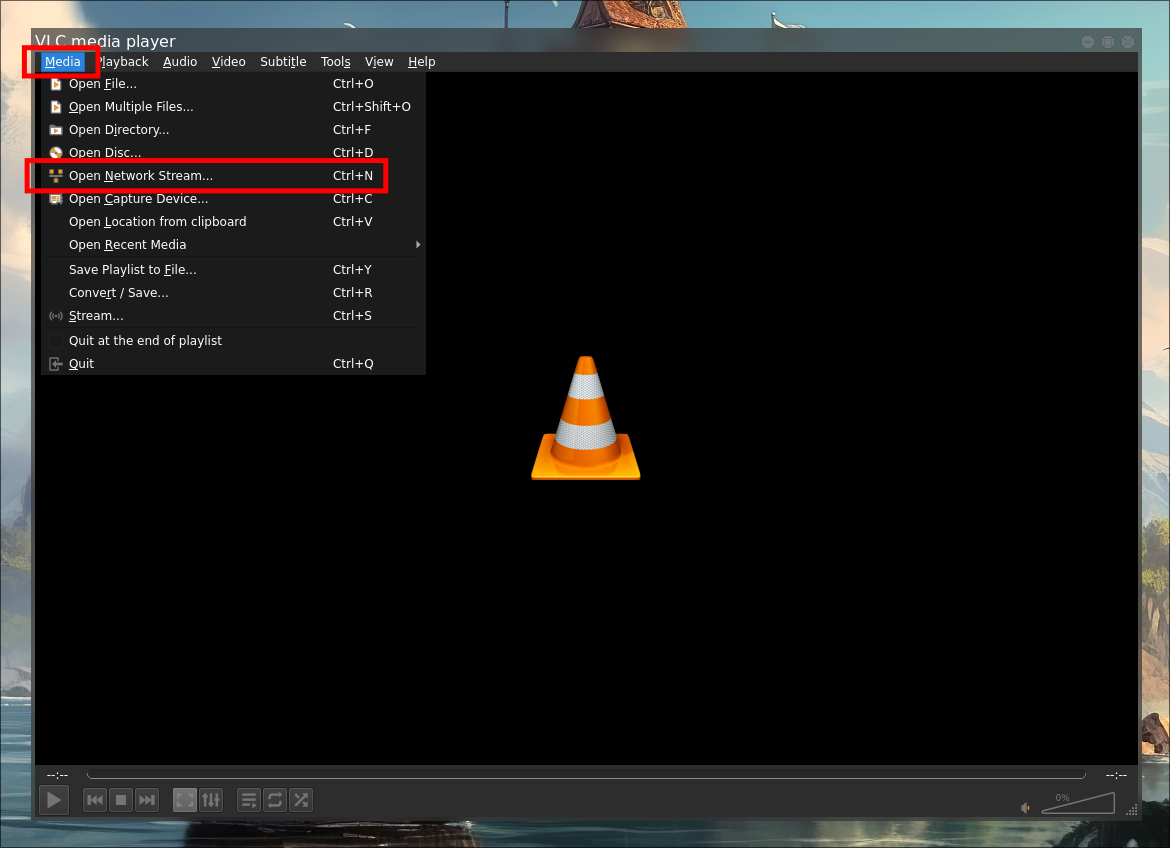Click the remaining time label
The height and width of the screenshot is (848, 1170).
tap(1116, 776)
